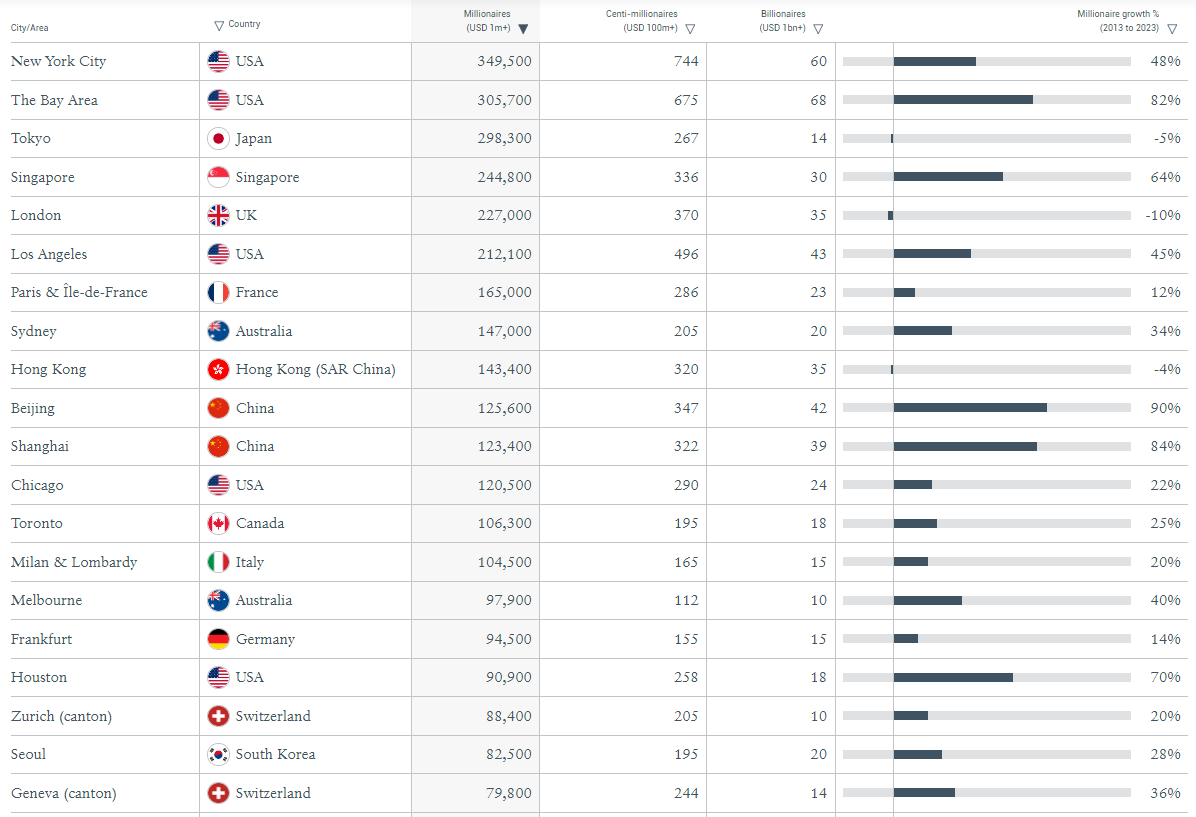Open the Millionaire growth % filter
The height and width of the screenshot is (817, 1196).
pos(1171,28)
